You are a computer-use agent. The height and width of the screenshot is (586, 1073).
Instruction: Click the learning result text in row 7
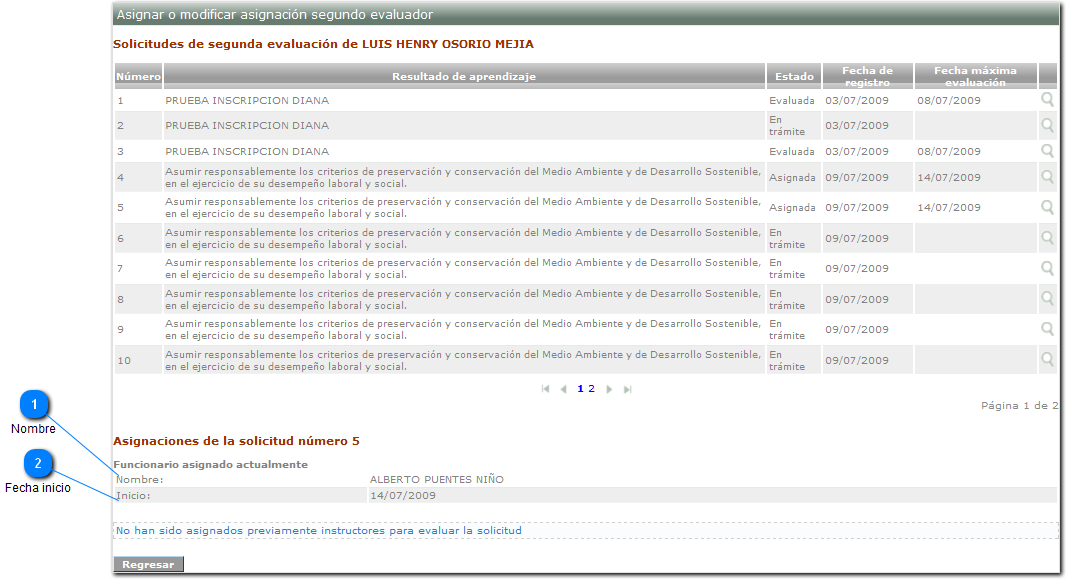[463, 268]
